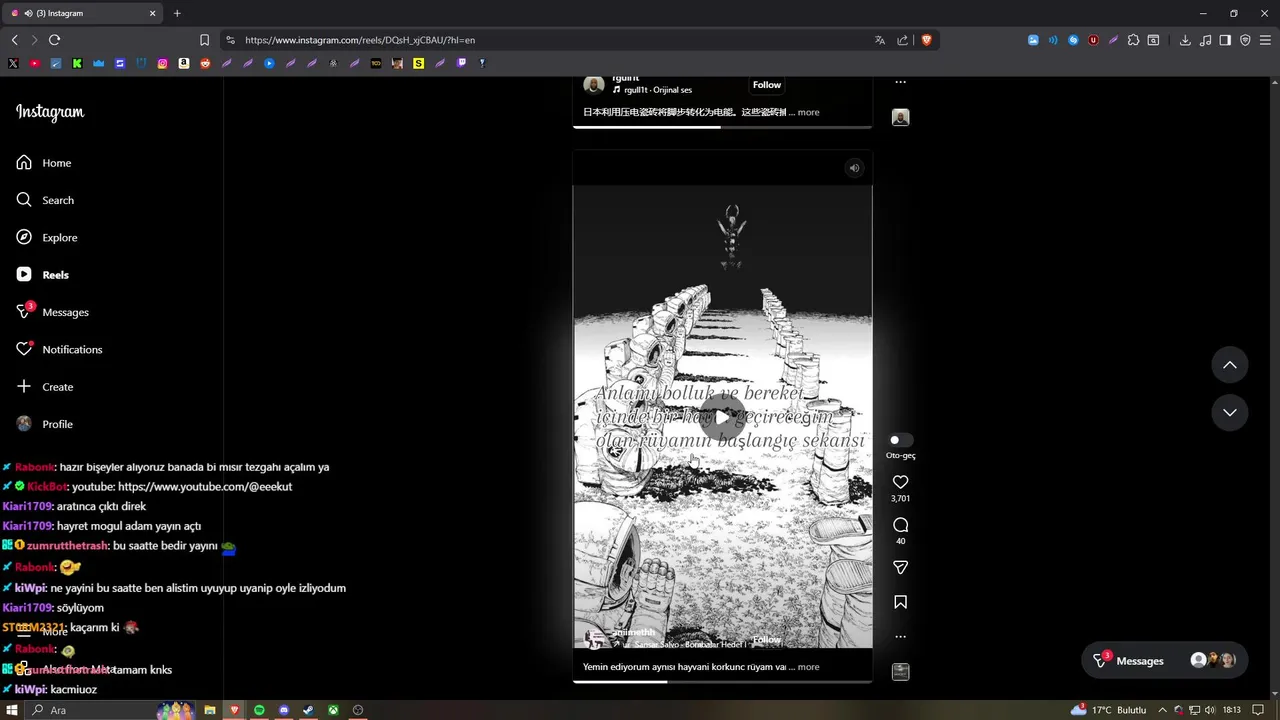Open Brave Shields lion icon

coord(927,40)
